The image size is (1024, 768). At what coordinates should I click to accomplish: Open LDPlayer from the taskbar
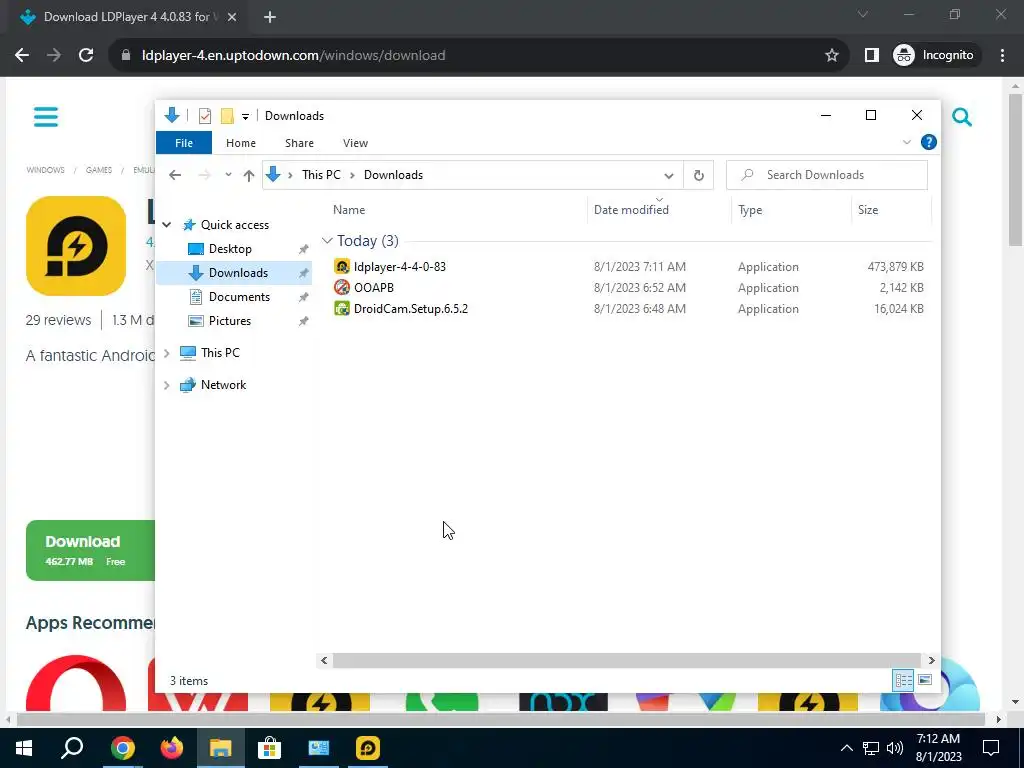click(x=368, y=748)
